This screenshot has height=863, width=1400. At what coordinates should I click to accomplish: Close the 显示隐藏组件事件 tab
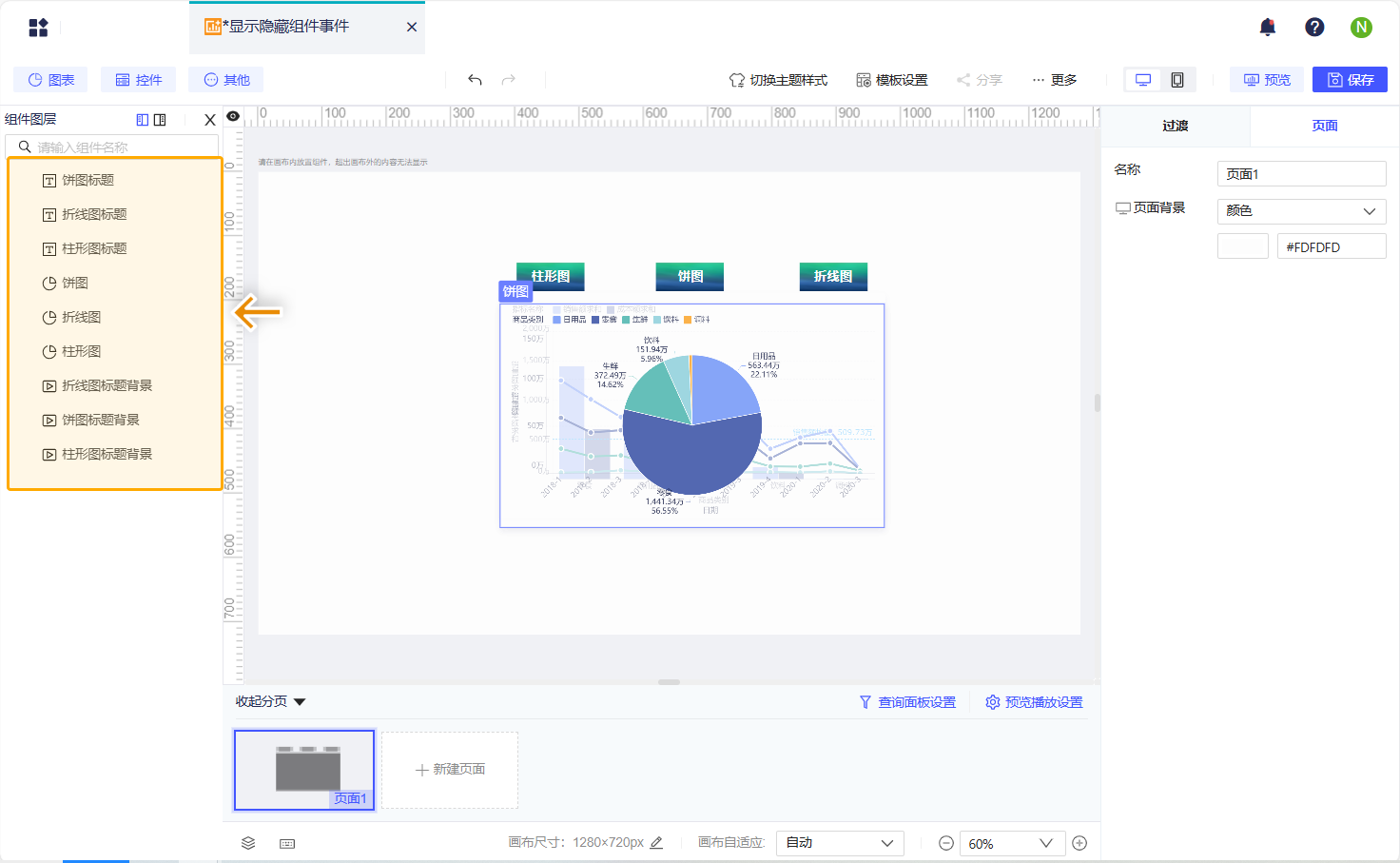tap(412, 27)
